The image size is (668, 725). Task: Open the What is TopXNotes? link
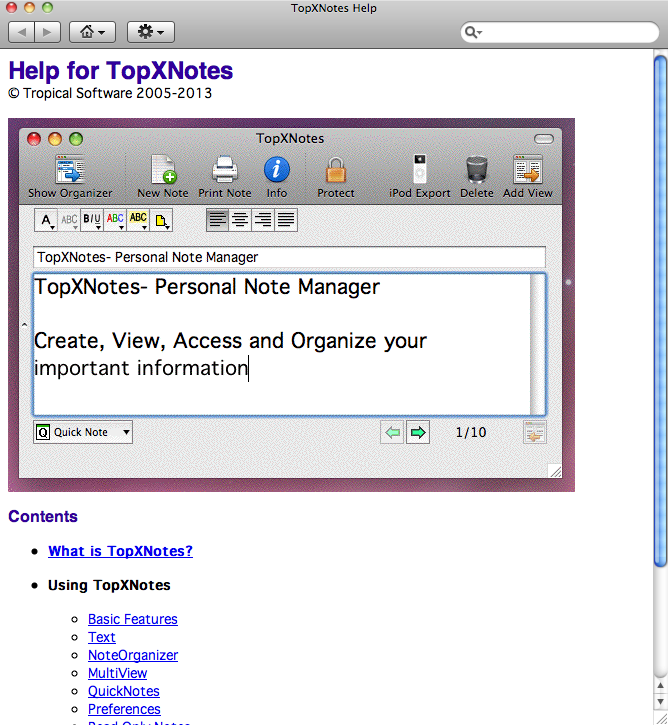[120, 551]
